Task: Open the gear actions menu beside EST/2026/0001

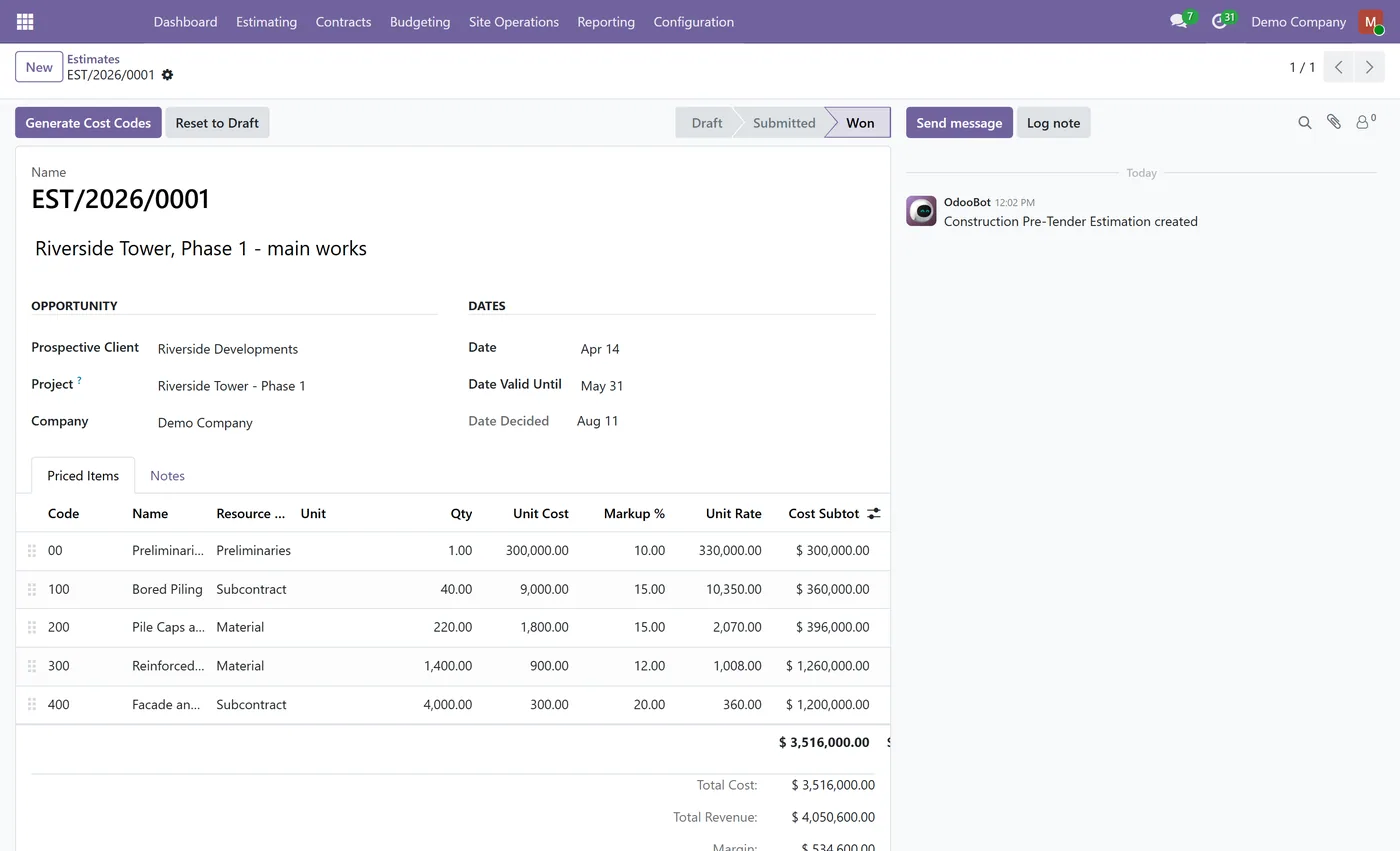Action: click(167, 75)
